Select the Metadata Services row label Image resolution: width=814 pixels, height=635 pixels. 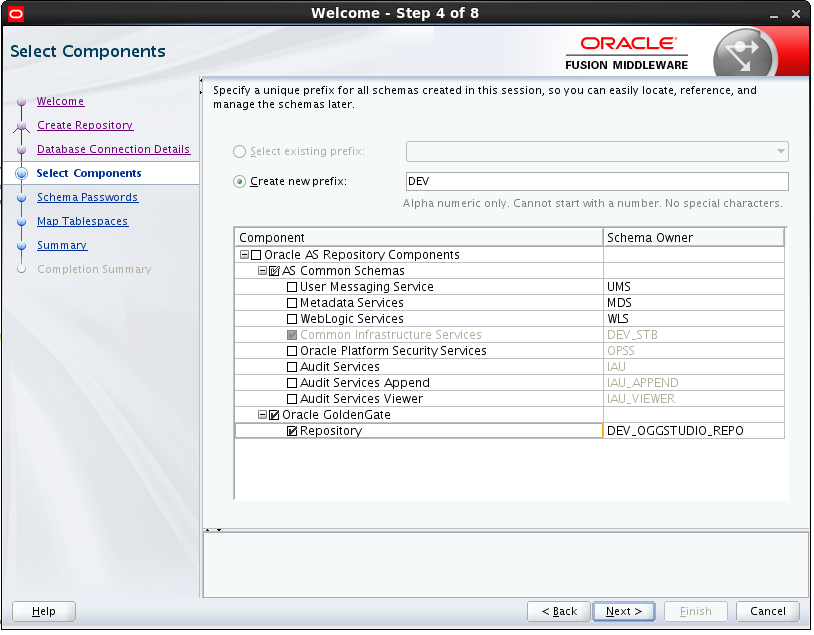coord(351,303)
